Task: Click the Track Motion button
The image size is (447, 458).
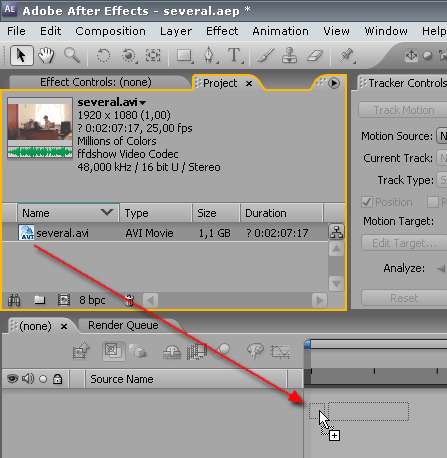Action: click(403, 110)
